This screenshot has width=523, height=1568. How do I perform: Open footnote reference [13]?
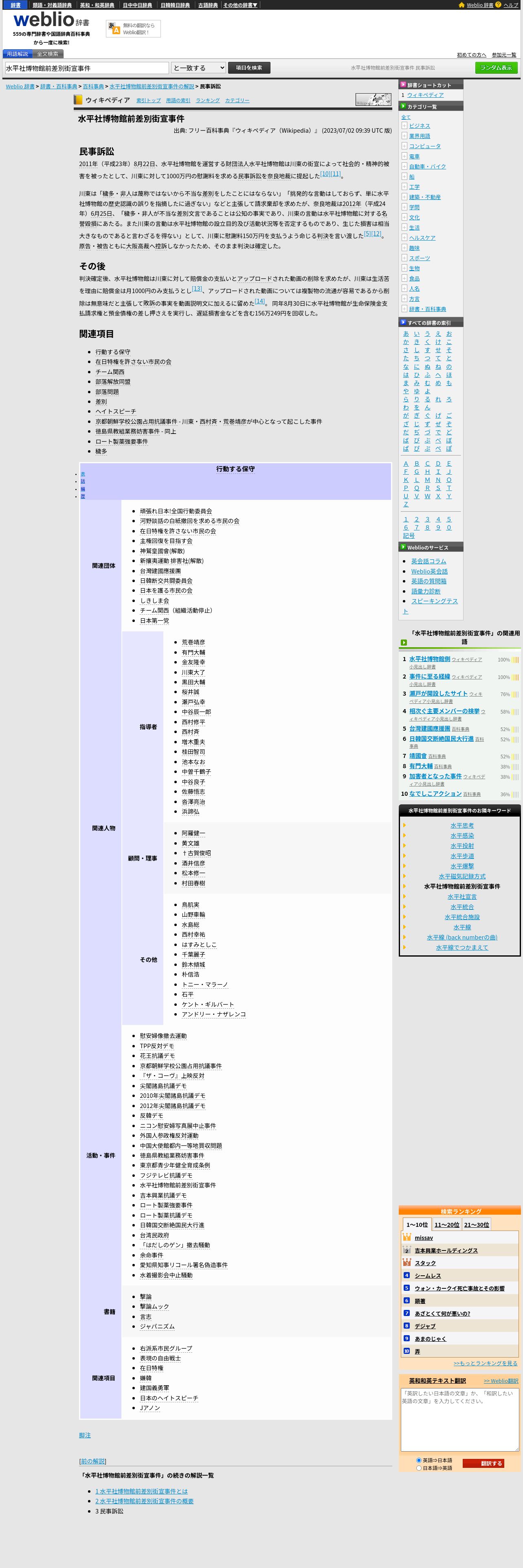pyautogui.click(x=197, y=289)
